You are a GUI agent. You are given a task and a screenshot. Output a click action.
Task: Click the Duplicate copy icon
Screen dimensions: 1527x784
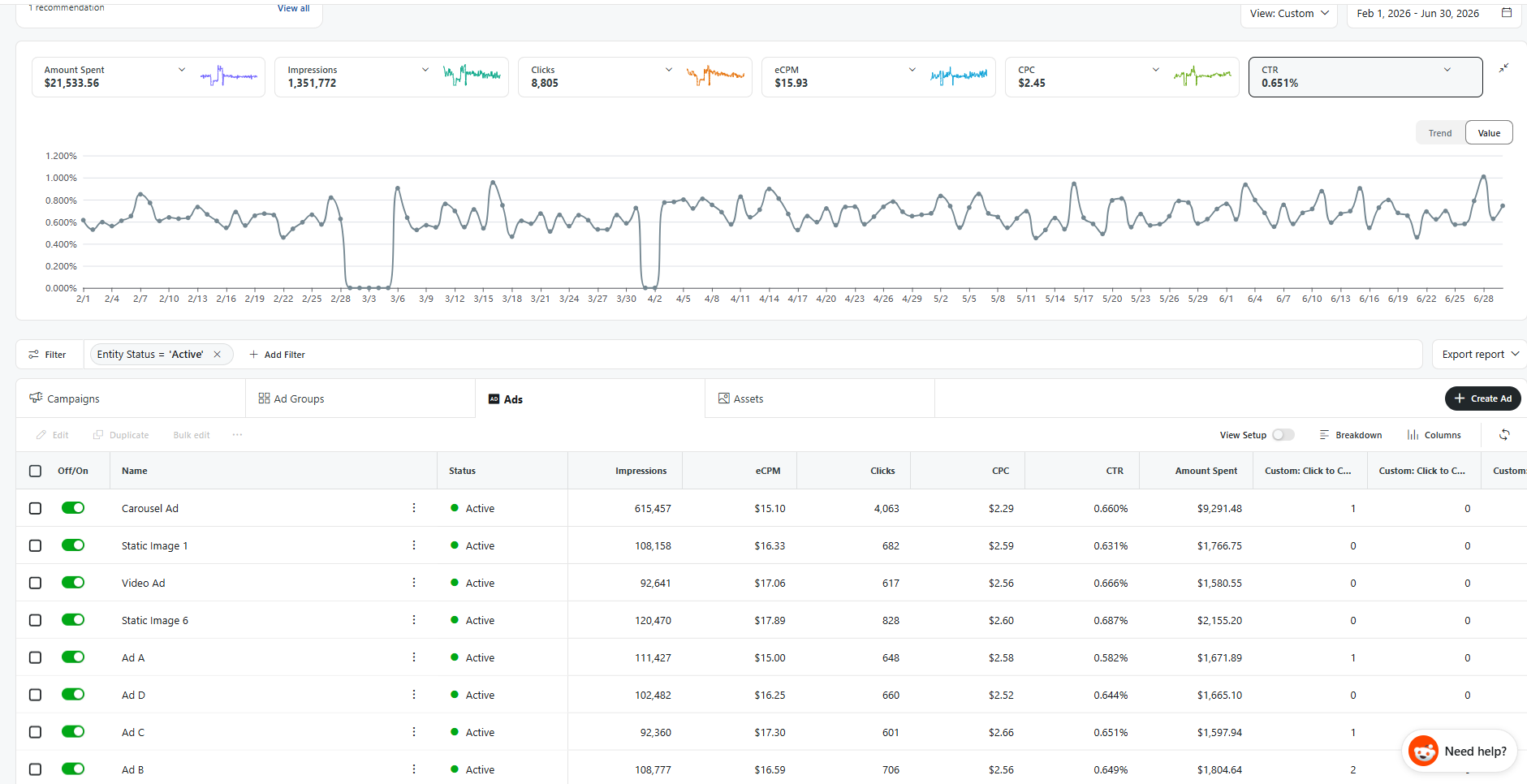98,435
